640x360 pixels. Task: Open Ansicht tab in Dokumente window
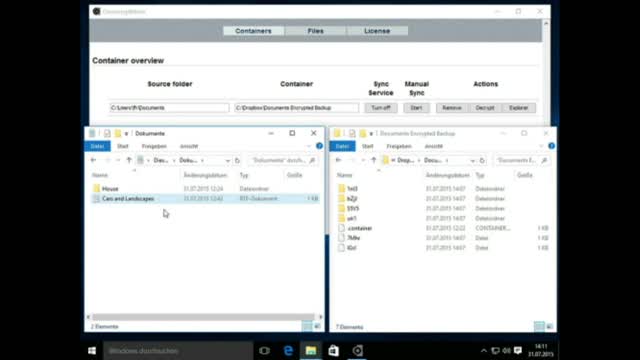(x=189, y=146)
